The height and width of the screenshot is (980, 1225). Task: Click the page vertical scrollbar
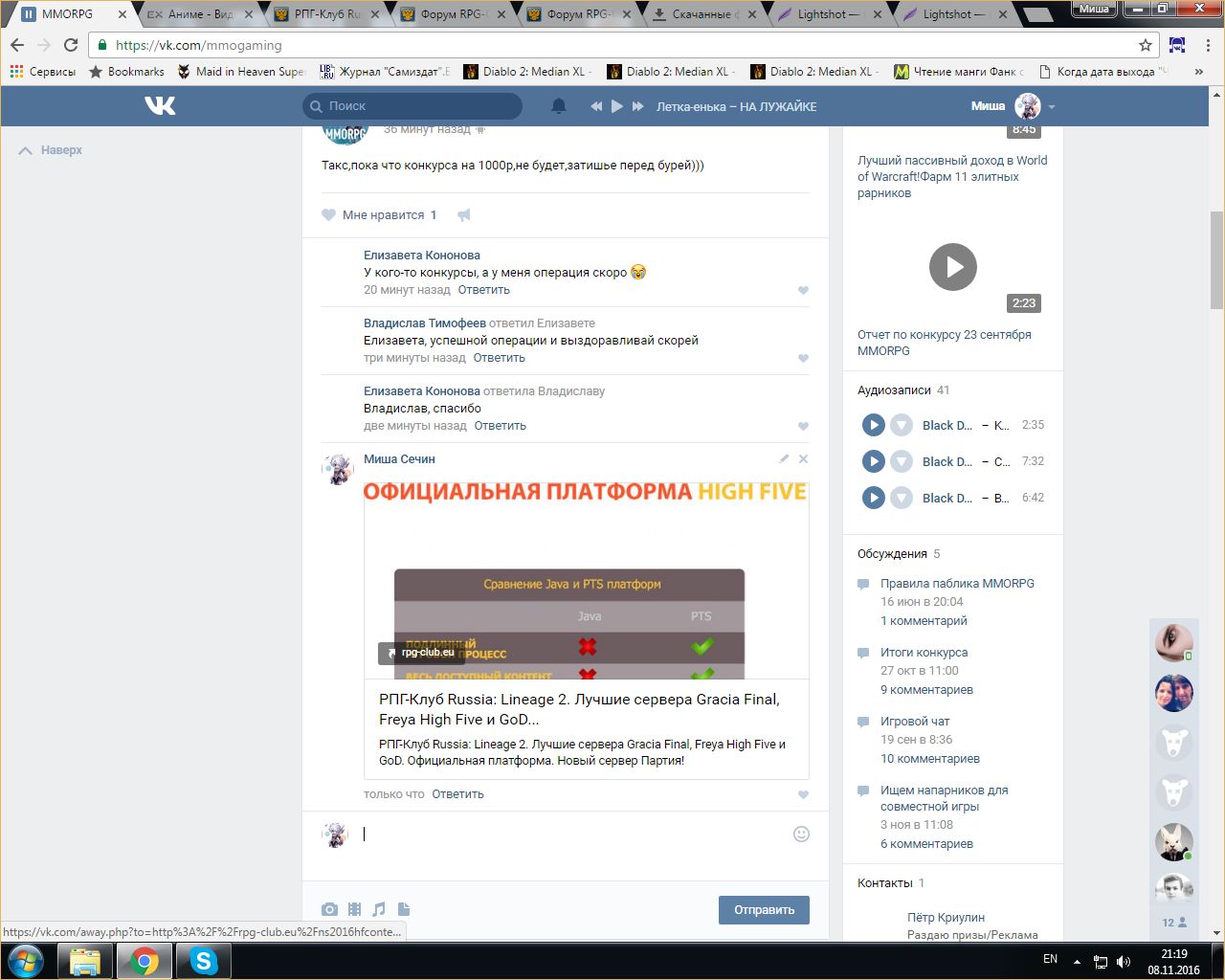(x=1216, y=260)
